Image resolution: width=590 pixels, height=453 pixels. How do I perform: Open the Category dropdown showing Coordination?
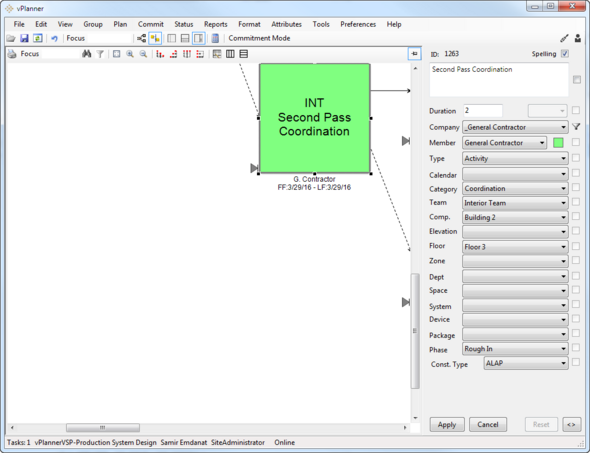click(515, 188)
